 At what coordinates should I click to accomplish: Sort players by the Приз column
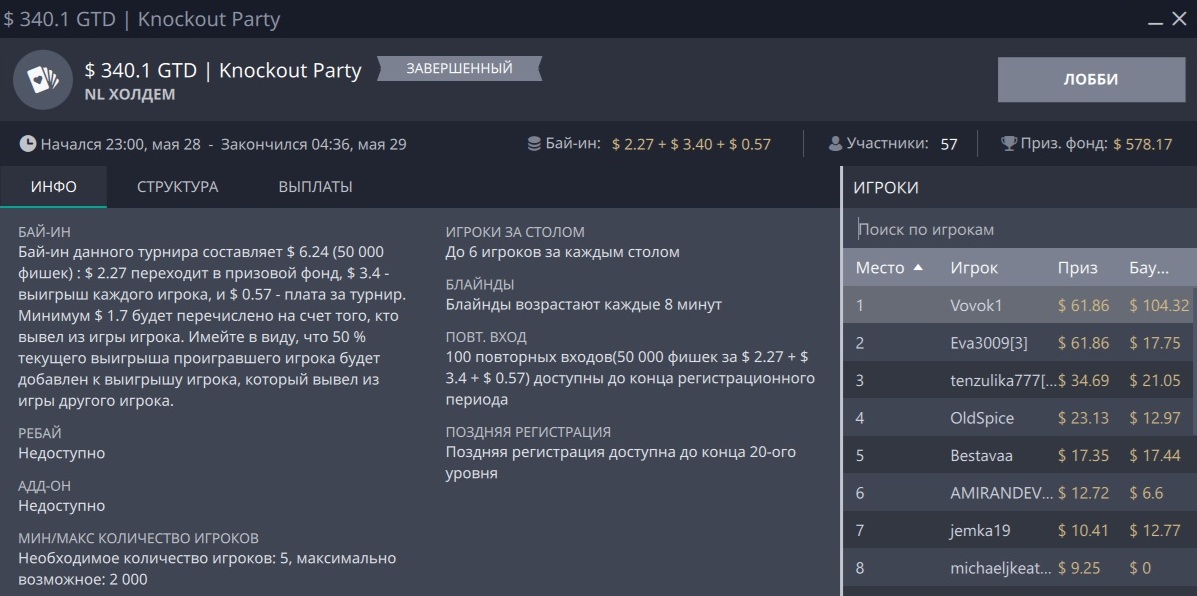(x=1078, y=268)
